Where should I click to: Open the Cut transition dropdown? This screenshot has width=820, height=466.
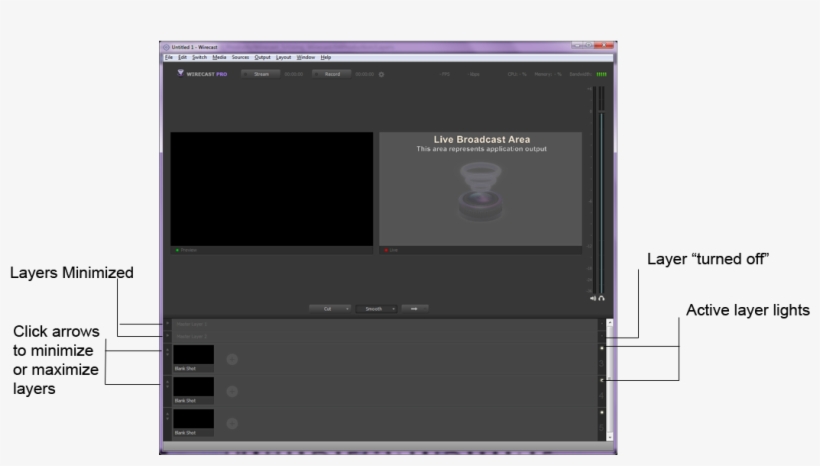click(330, 308)
